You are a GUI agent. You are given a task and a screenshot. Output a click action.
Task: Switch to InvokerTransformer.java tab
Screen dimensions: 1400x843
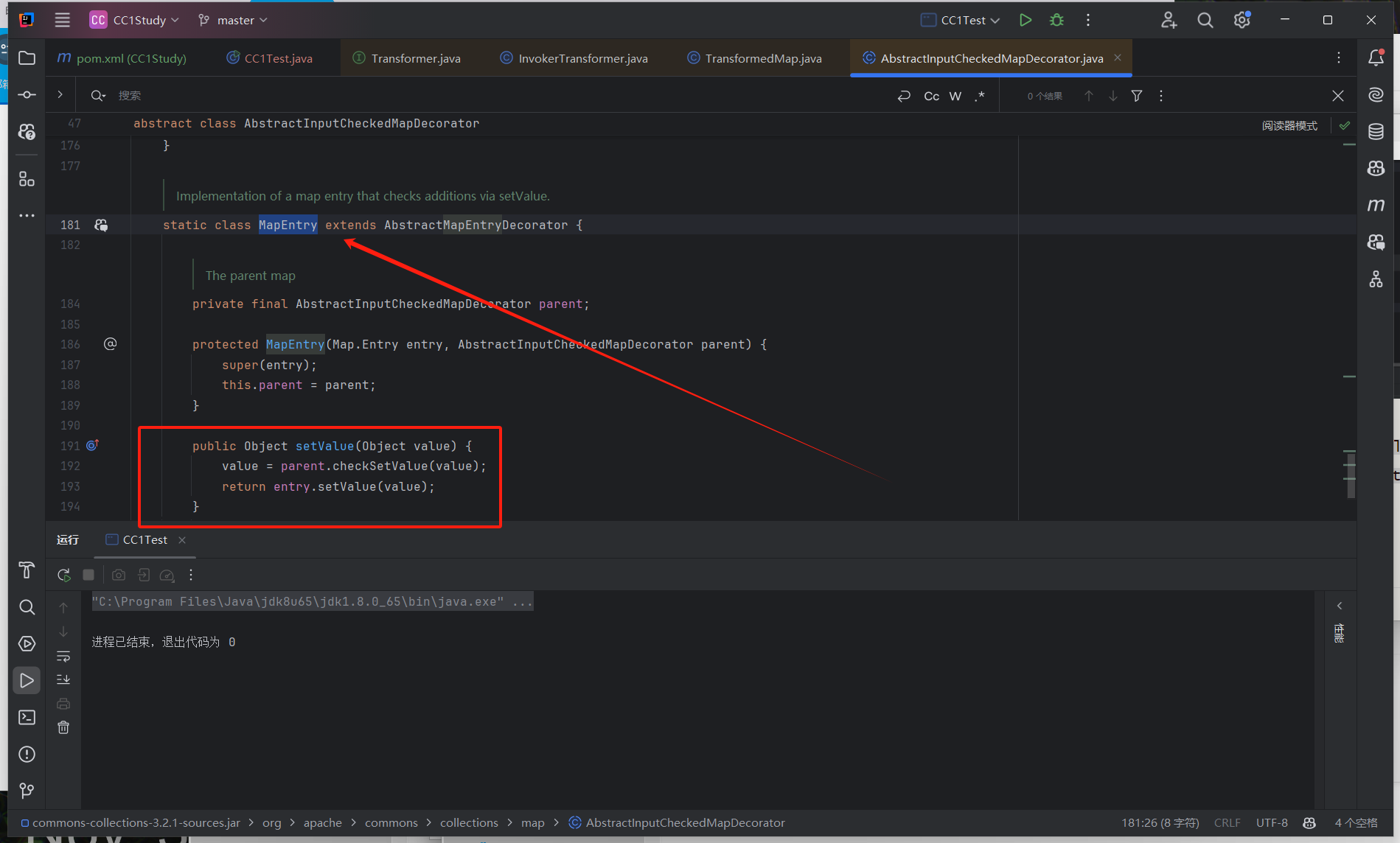(x=574, y=58)
